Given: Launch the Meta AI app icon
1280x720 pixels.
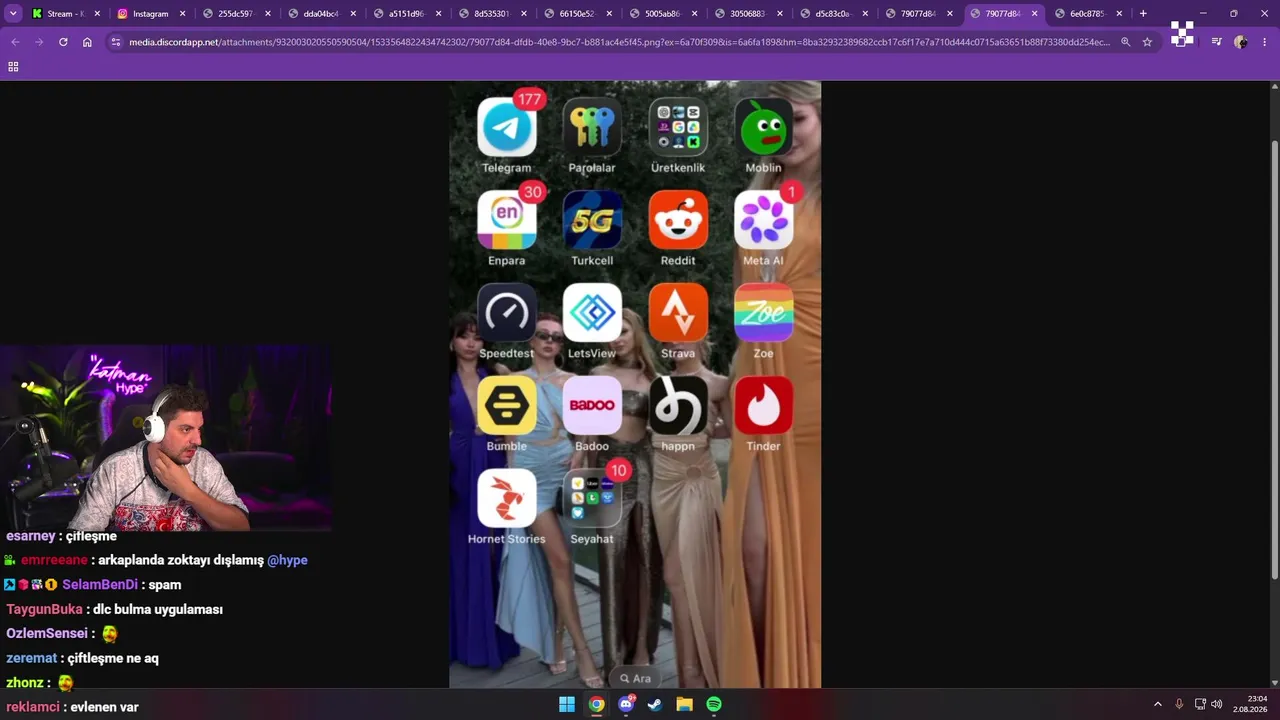Looking at the screenshot, I should [763, 220].
